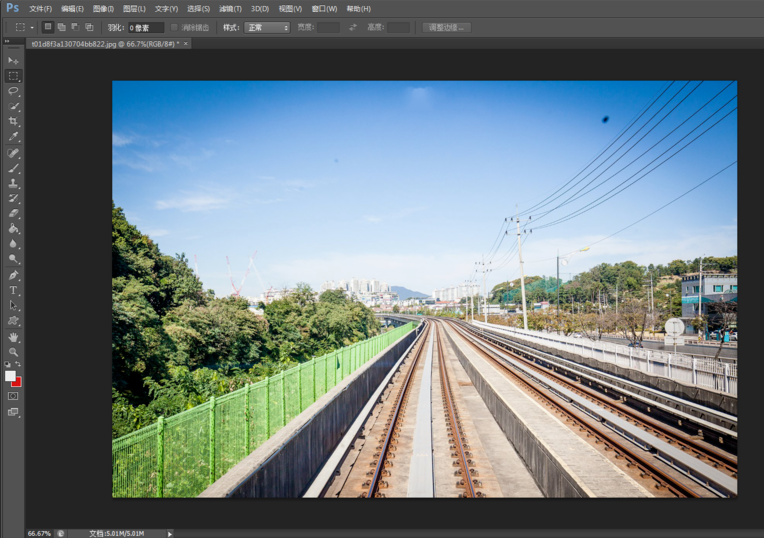Screen dimensions: 764x538
Task: Select the Hand tool
Action: 13,337
